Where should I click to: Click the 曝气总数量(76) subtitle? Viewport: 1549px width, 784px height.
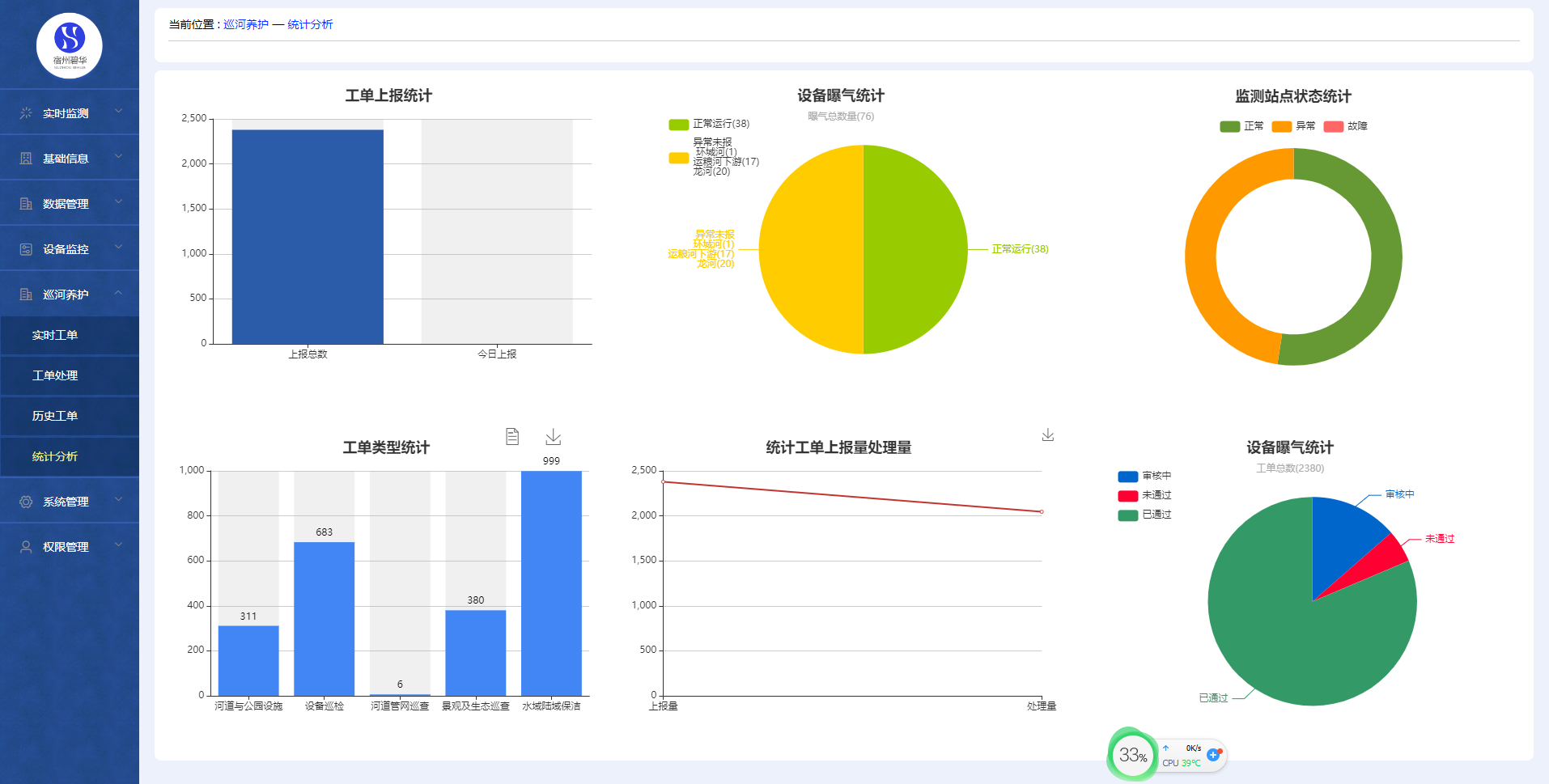tap(841, 117)
